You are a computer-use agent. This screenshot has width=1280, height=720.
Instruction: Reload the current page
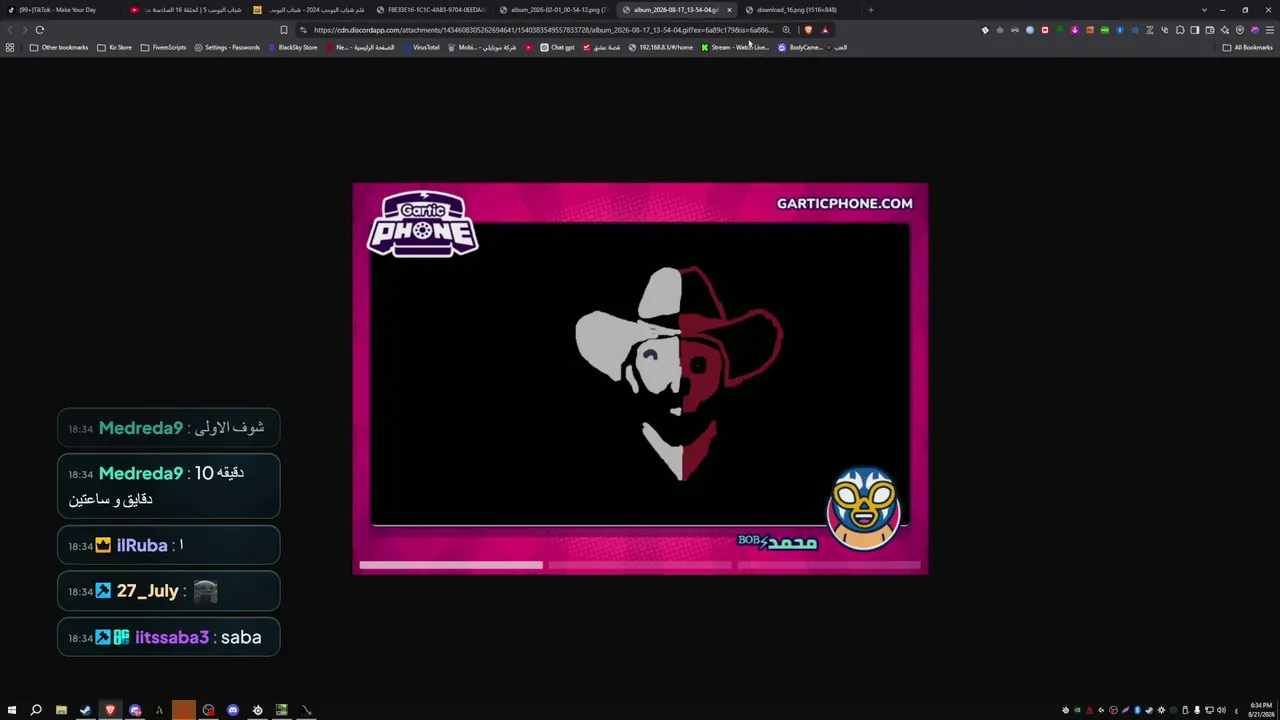(40, 30)
